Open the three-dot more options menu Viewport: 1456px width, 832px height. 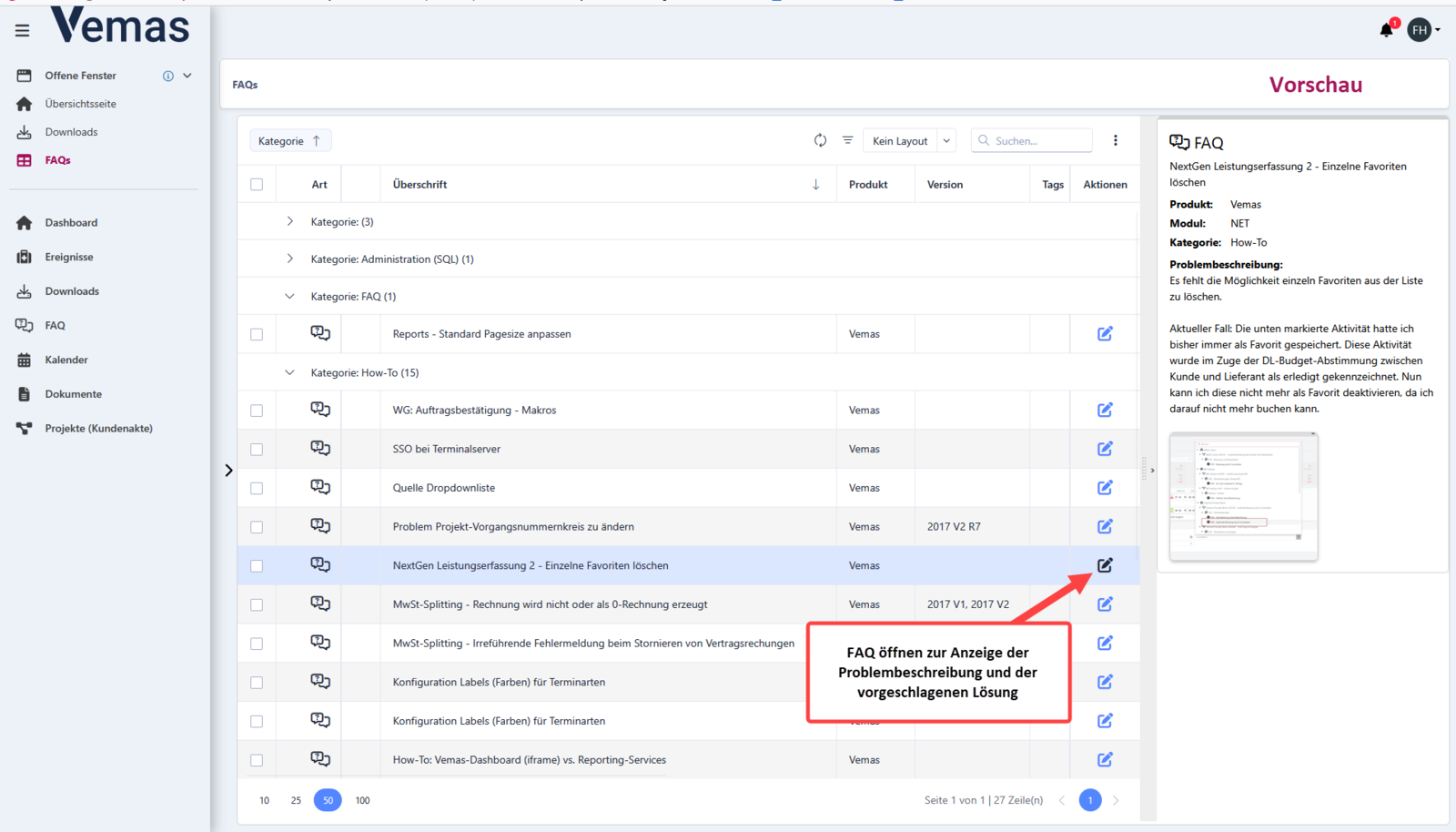[1116, 140]
